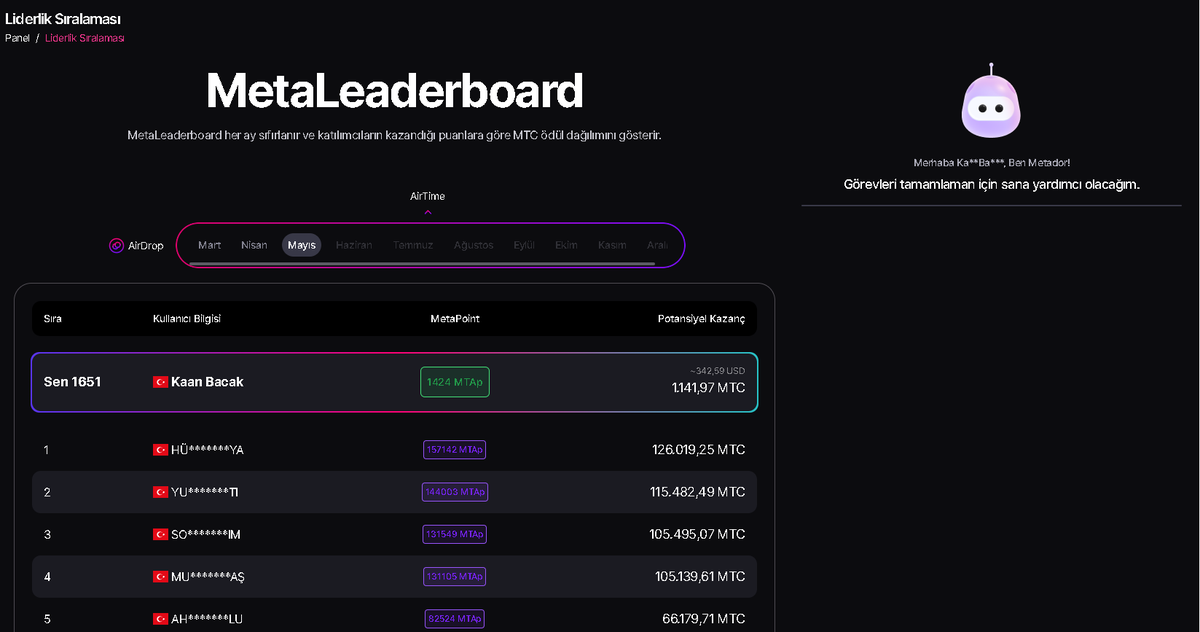This screenshot has width=1200, height=632.
Task: Open the Panel breadcrumb link
Action: coord(17,38)
